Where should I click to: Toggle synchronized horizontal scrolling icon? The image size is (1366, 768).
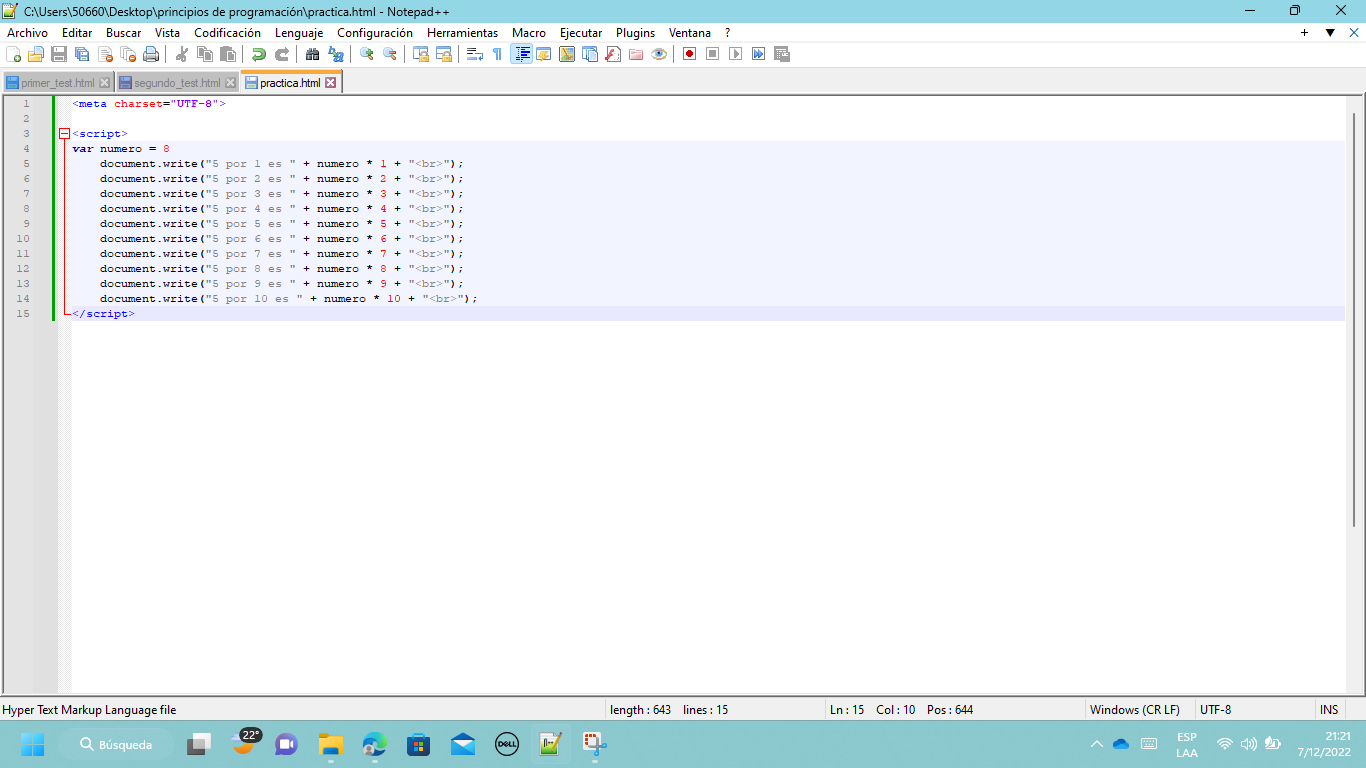coord(444,54)
